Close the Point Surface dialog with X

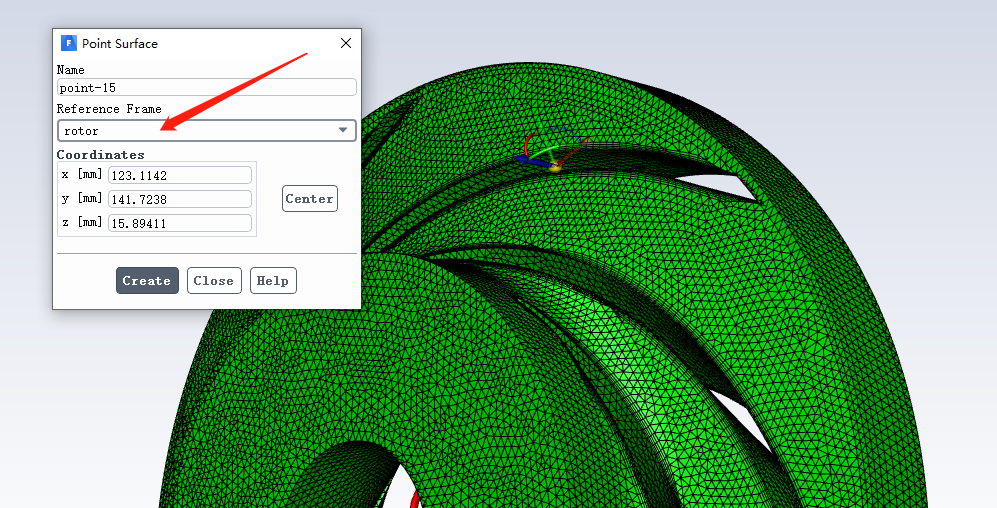(x=346, y=43)
